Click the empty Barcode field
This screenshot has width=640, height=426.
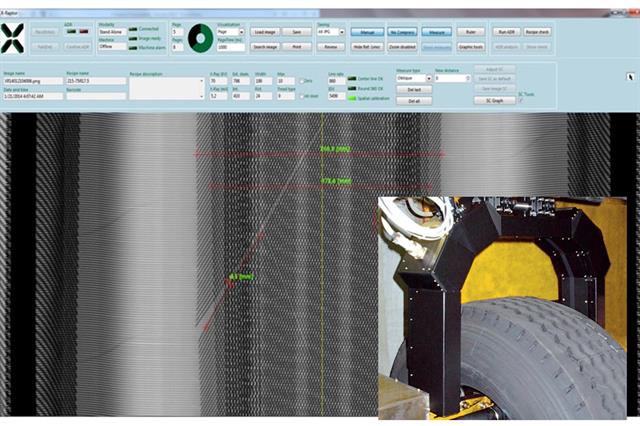tap(96, 96)
